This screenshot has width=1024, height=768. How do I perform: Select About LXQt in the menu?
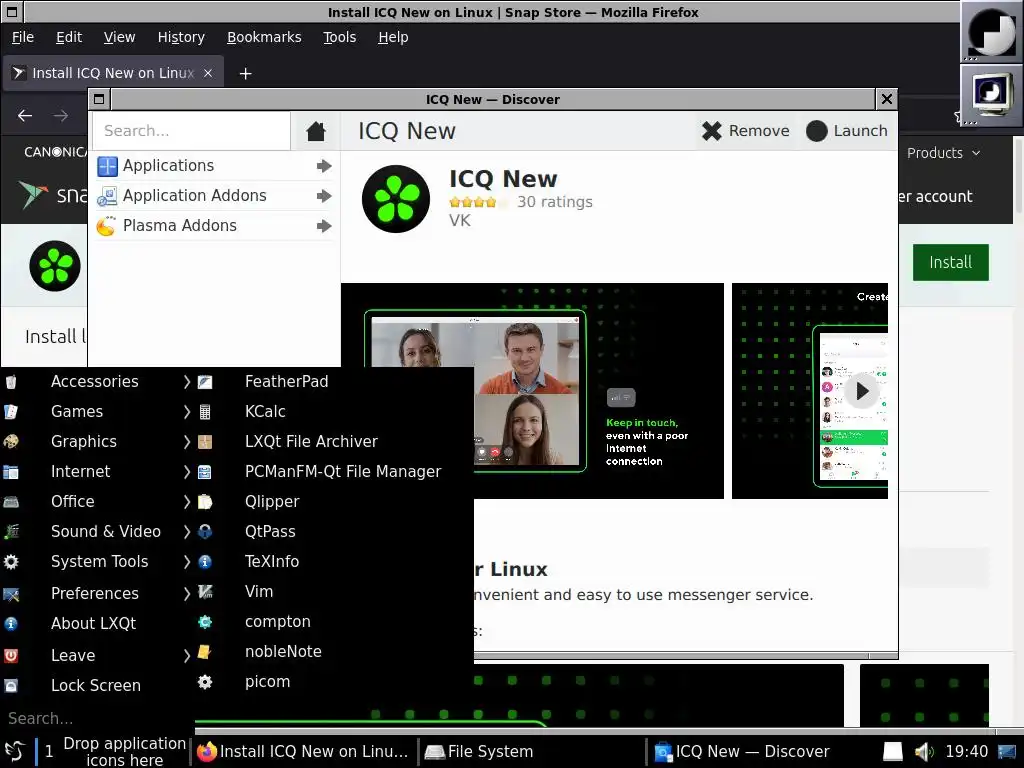[98, 624]
